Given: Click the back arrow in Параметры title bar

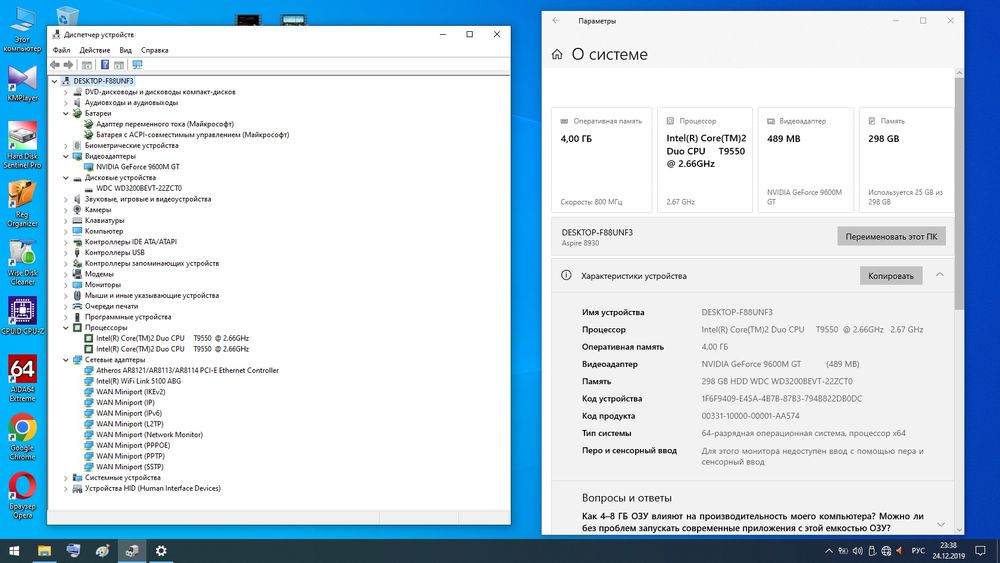Looking at the screenshot, I should point(556,20).
